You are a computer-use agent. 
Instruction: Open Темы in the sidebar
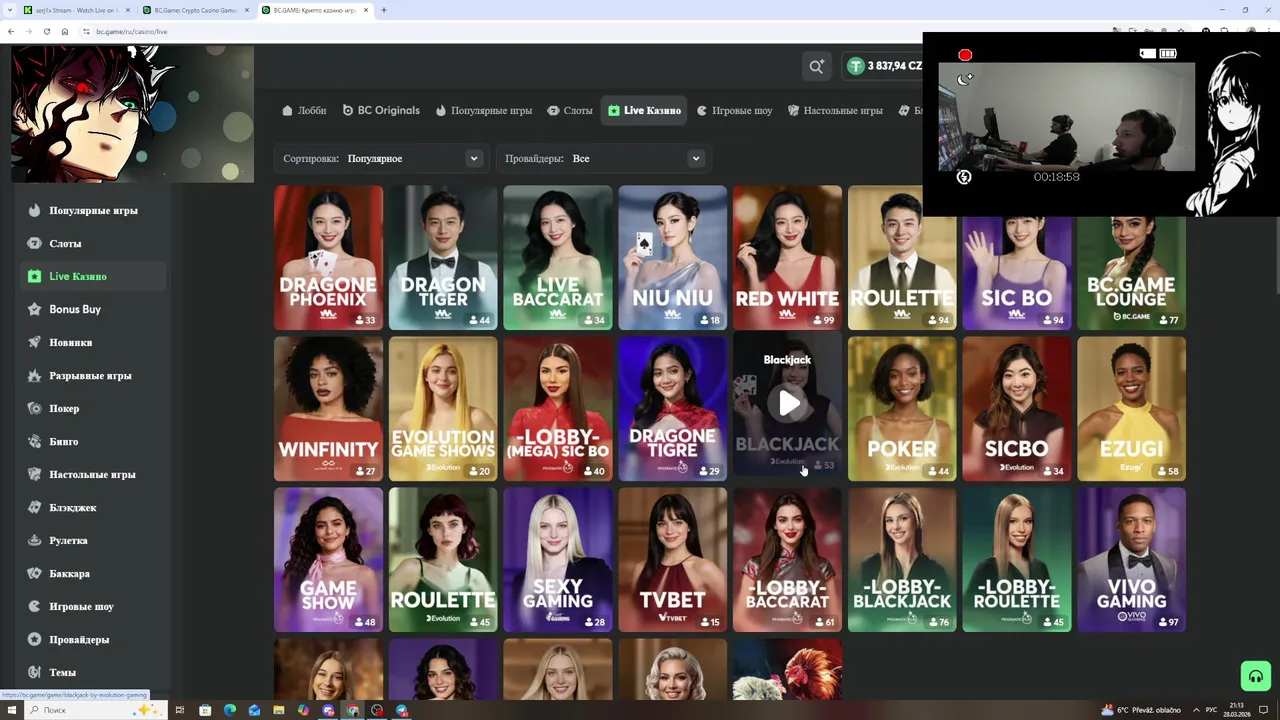pos(93,672)
